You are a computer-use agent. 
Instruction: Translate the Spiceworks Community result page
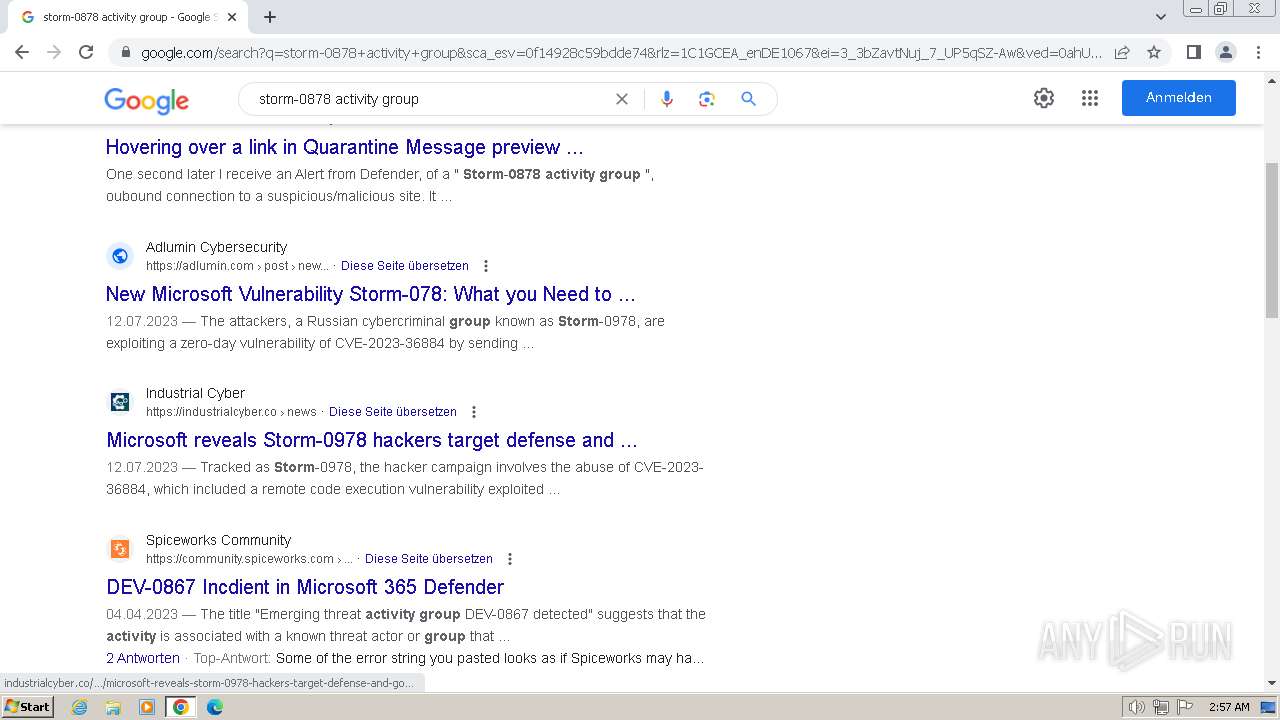pyautogui.click(x=429, y=559)
